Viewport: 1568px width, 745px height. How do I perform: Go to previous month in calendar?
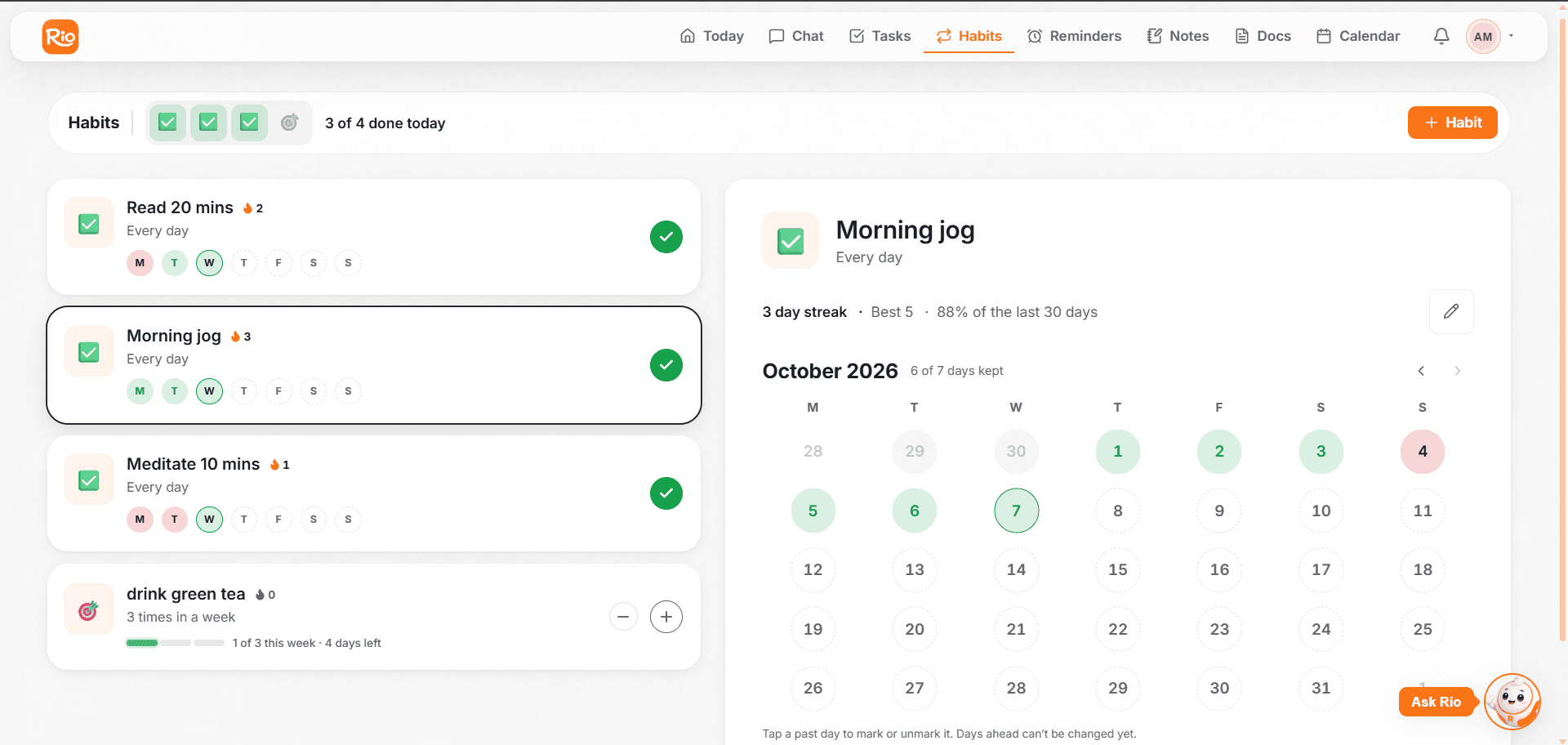pos(1421,371)
